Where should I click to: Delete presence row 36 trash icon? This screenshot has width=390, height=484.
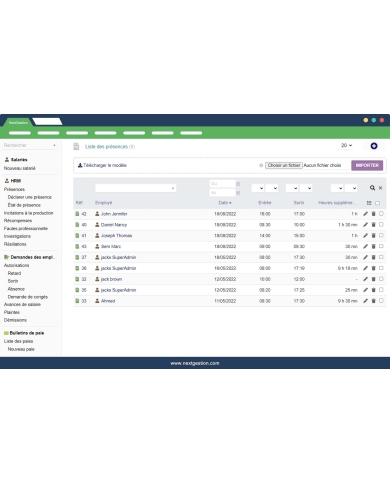373,268
